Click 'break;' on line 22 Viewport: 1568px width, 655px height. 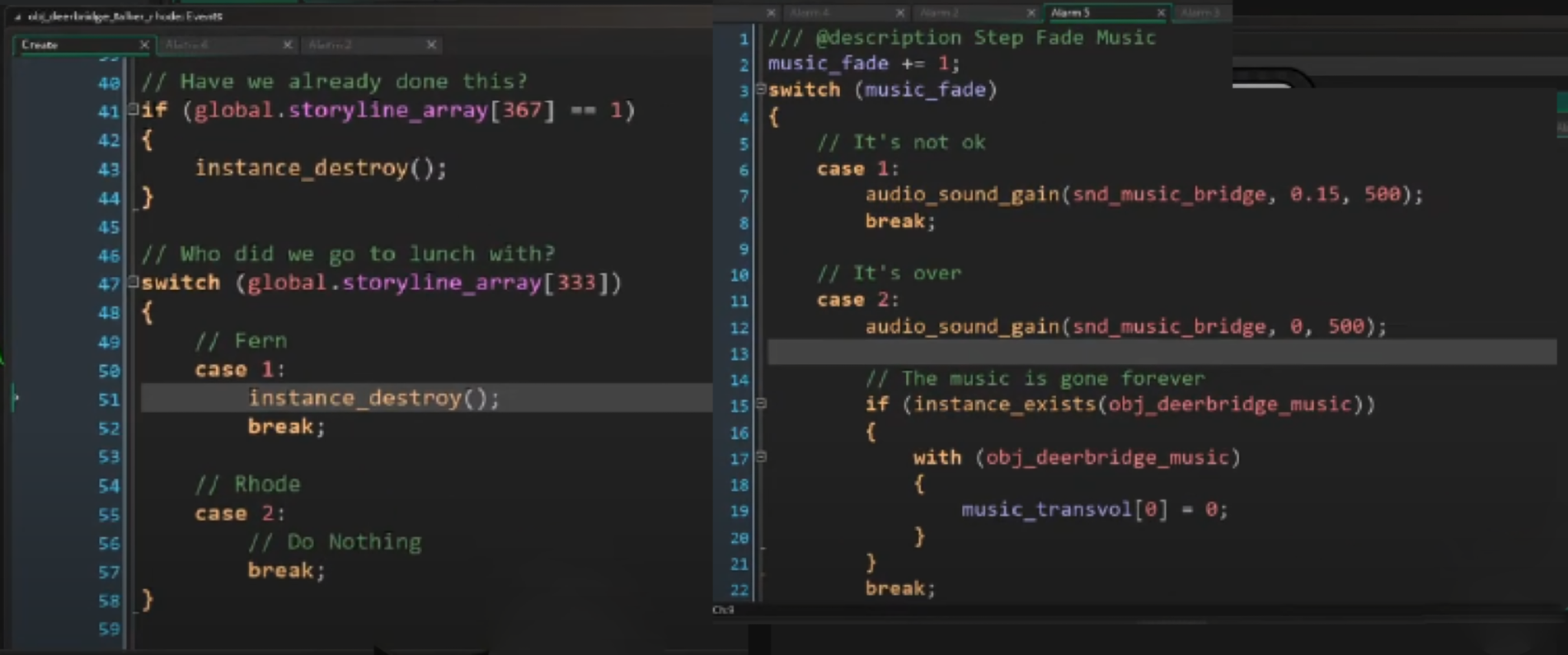point(900,588)
